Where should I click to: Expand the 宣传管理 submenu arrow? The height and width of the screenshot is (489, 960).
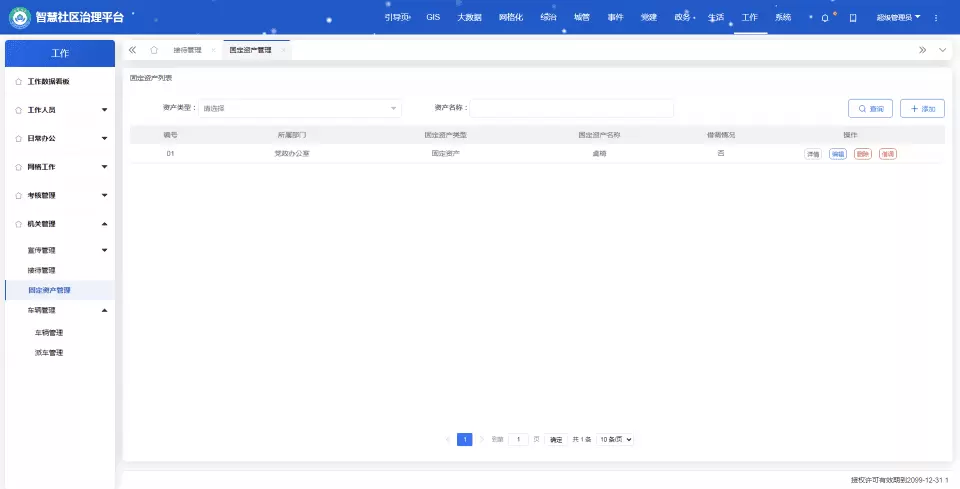(104, 250)
